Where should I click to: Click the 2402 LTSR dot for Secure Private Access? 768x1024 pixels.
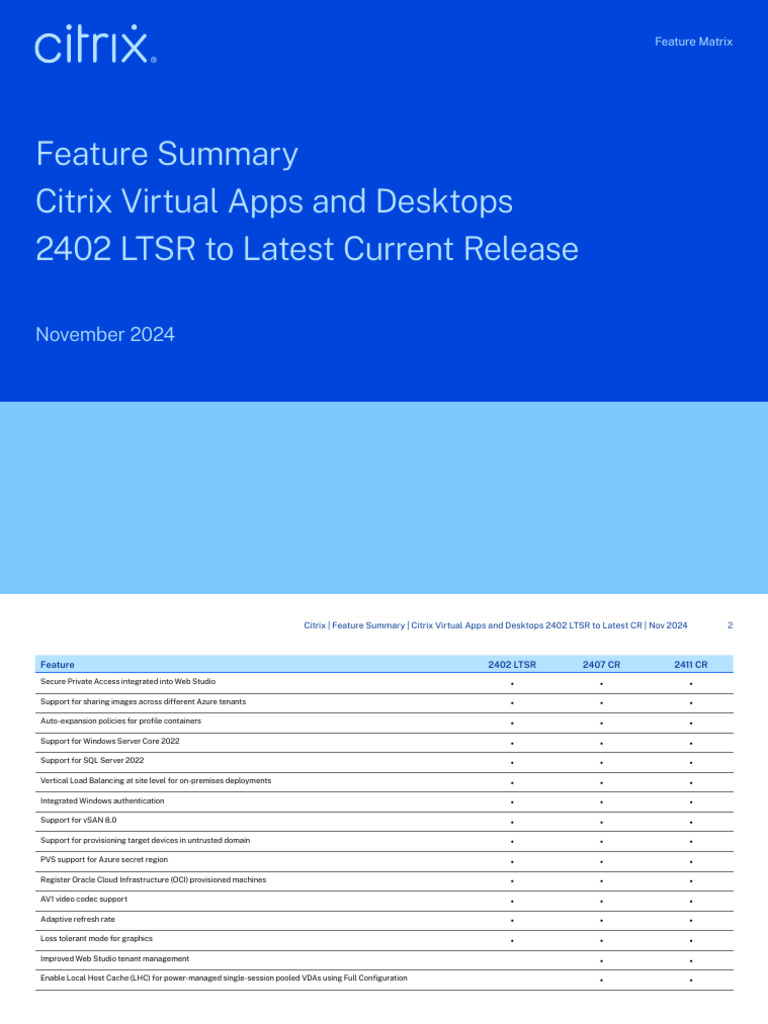click(x=512, y=684)
